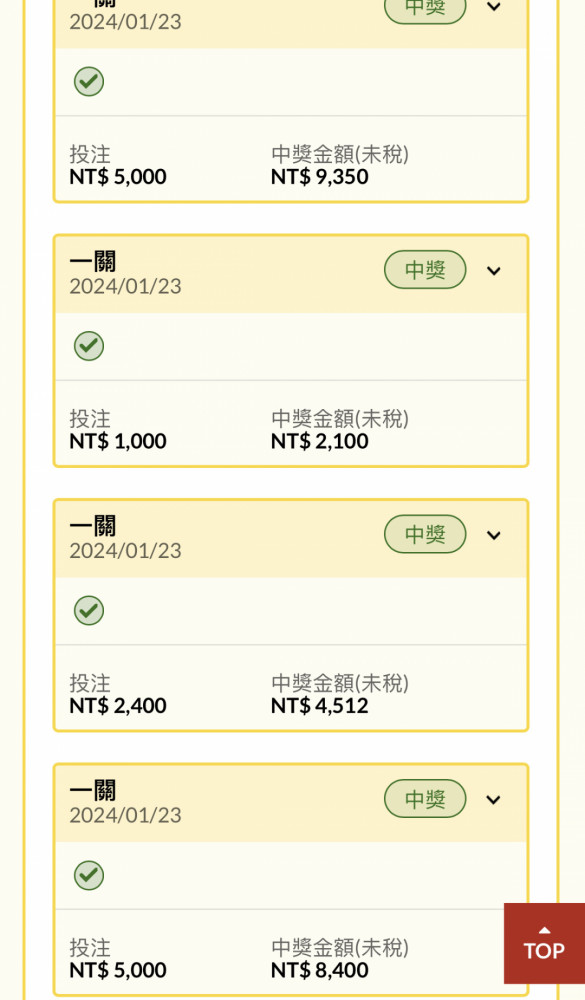585x1000 pixels.
Task: Select the 一關 title above the NT$ 2,400 bet
Action: 93,526
